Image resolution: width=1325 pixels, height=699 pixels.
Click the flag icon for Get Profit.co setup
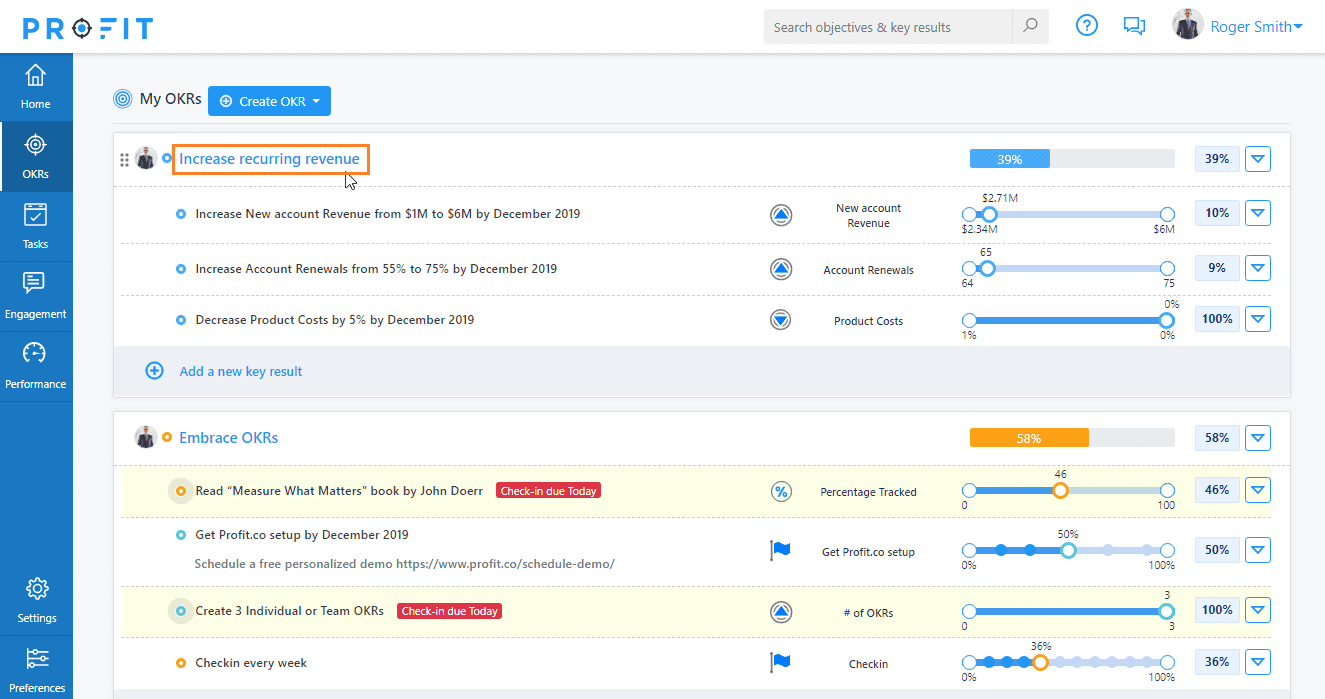pyautogui.click(x=780, y=550)
